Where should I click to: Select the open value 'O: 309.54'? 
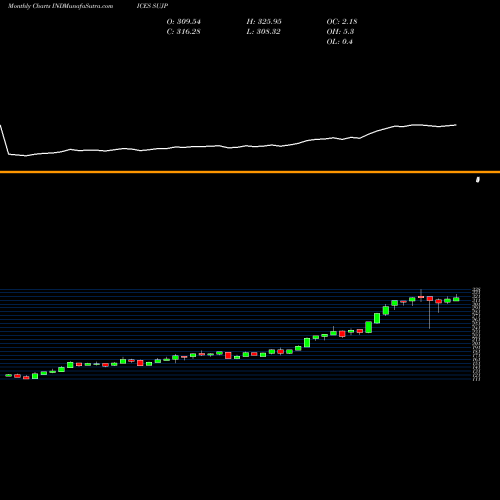coord(184,22)
